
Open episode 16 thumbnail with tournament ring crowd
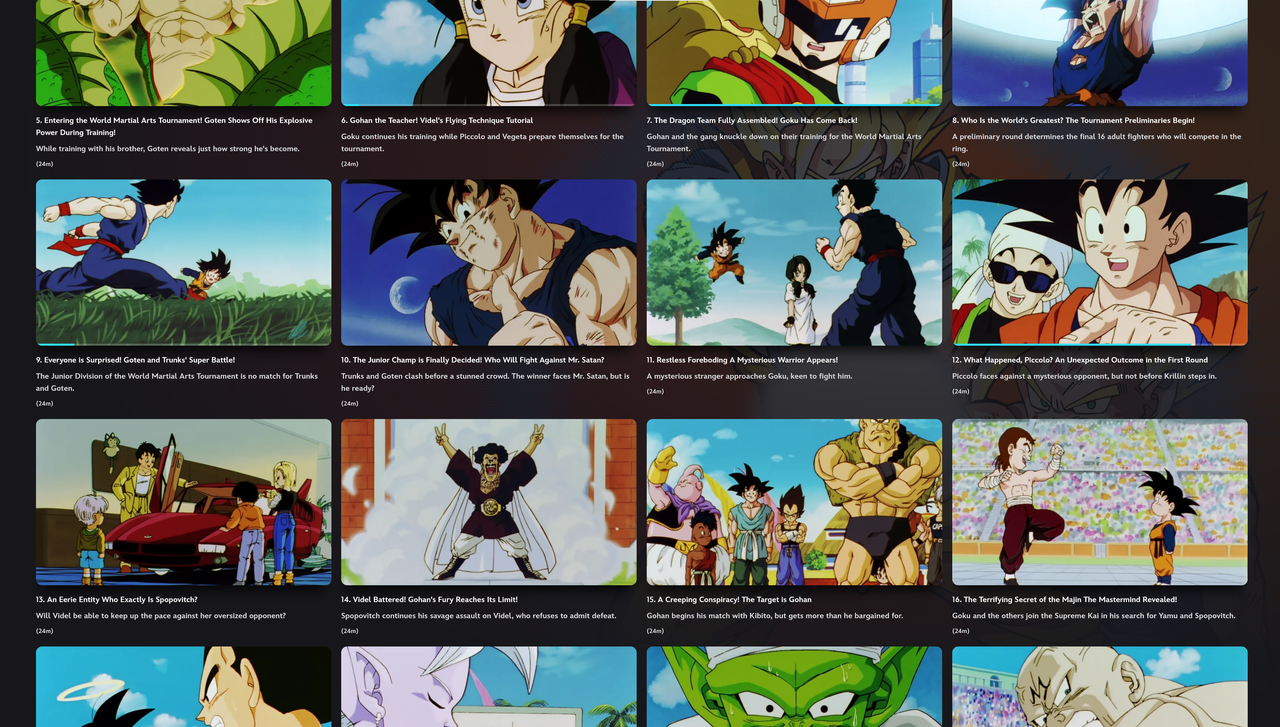(1099, 502)
